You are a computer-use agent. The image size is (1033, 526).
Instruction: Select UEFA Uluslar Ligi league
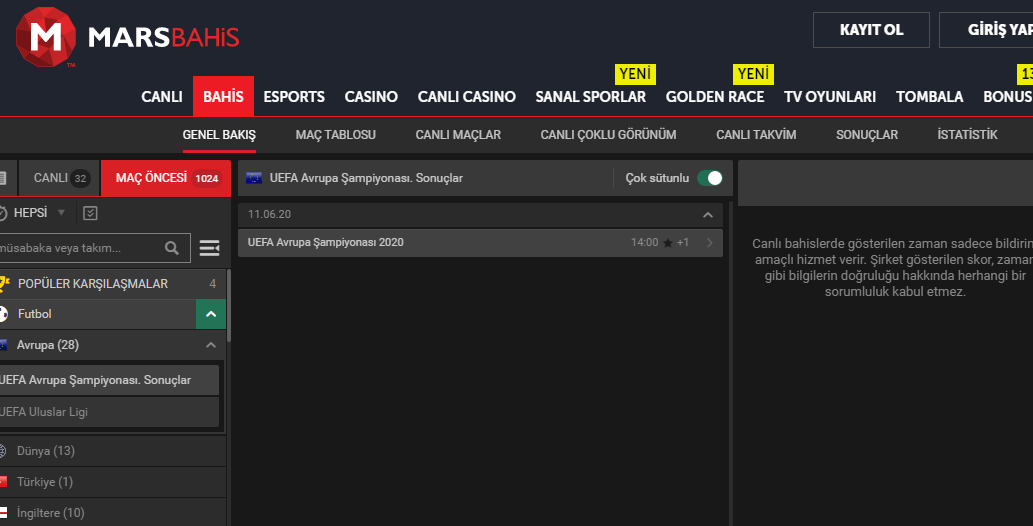(x=109, y=412)
